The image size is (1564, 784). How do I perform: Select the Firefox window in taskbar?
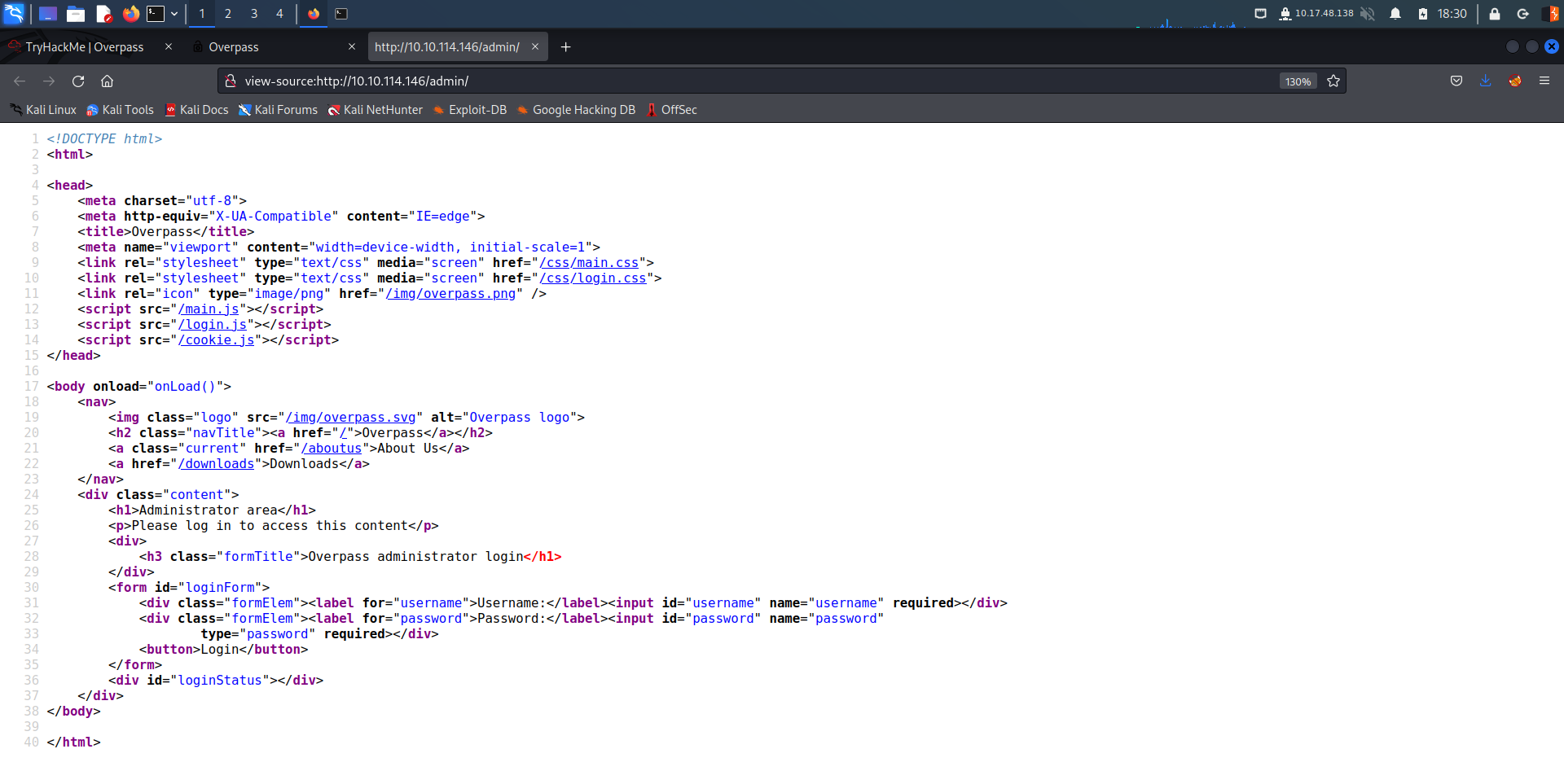point(314,14)
